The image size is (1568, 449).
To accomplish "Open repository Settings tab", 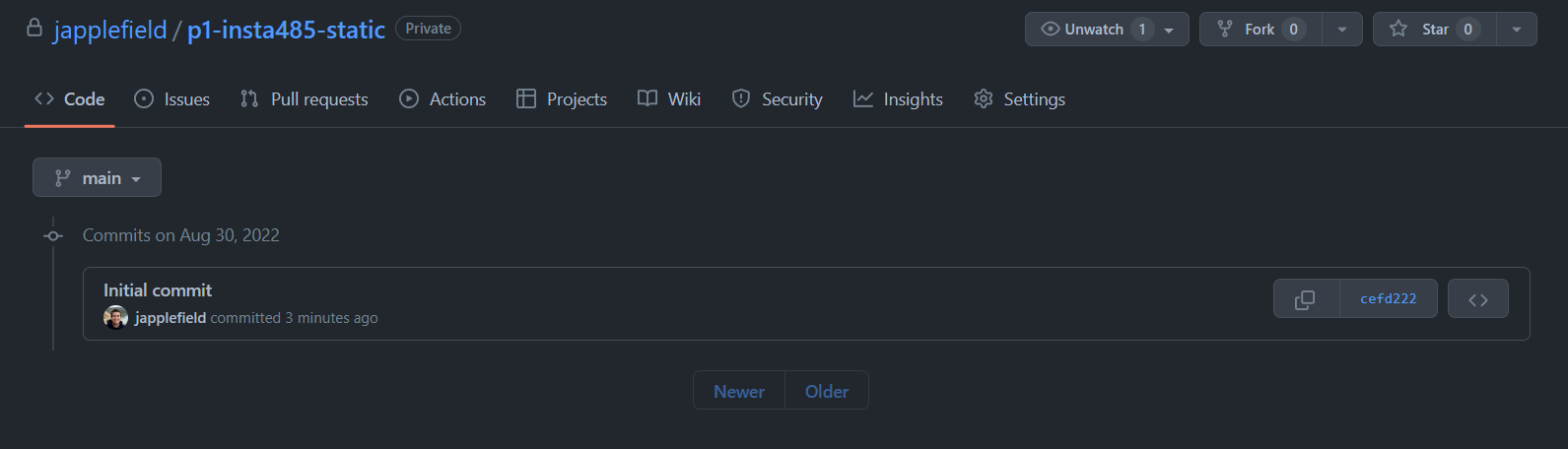I will [x=1020, y=99].
